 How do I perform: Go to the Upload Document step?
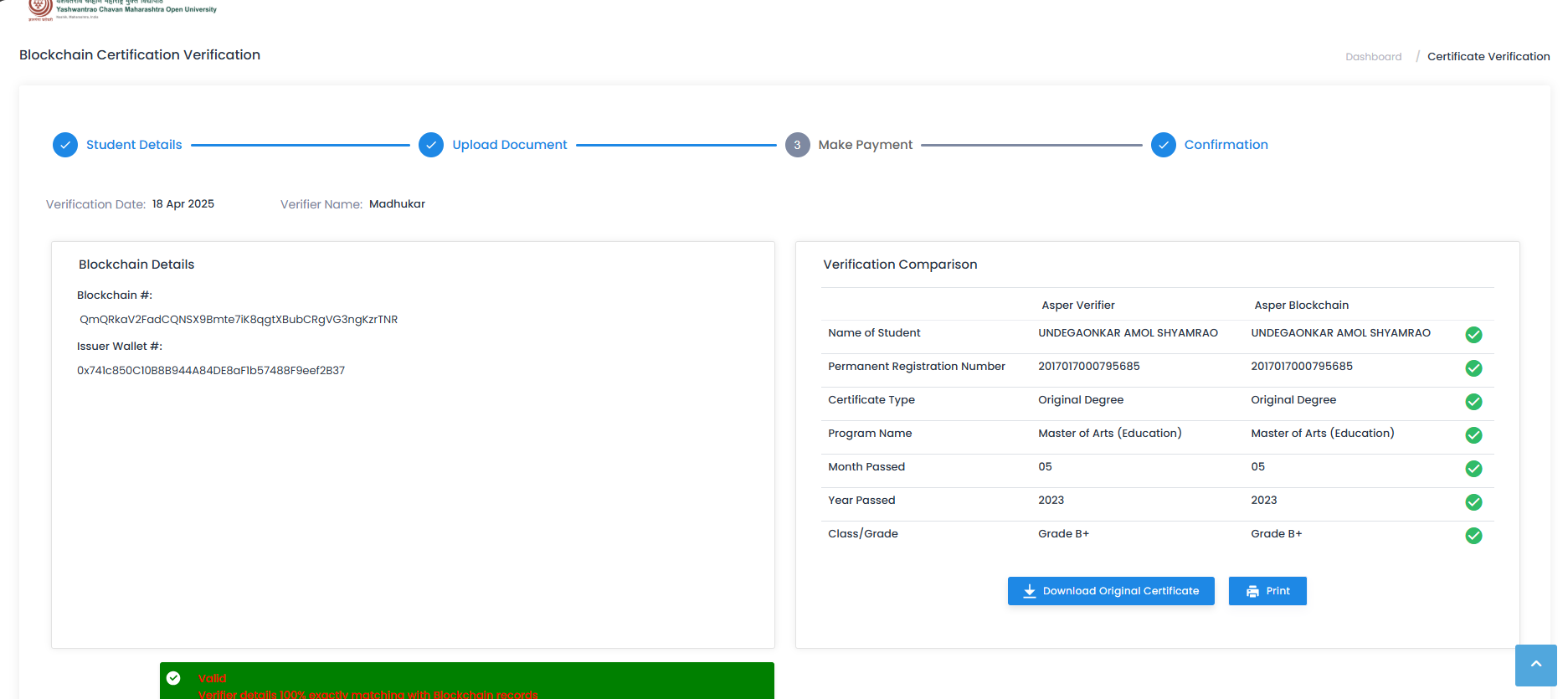[509, 145]
